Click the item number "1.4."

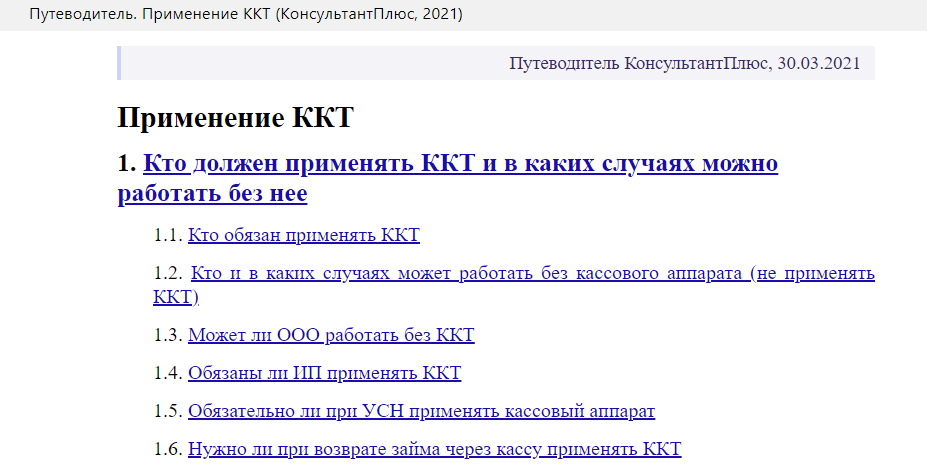point(168,373)
